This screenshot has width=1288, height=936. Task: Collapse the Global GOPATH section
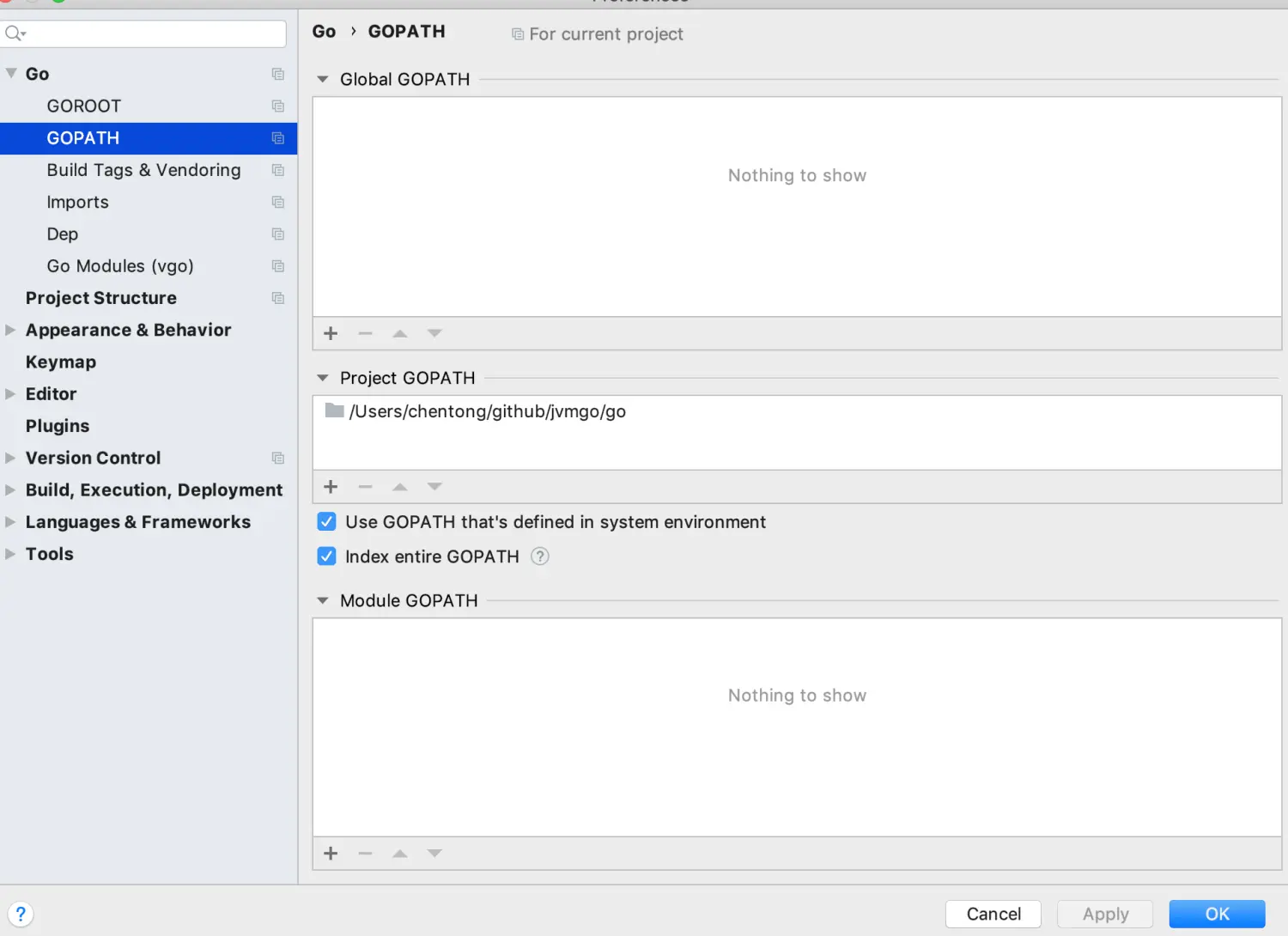(x=323, y=79)
